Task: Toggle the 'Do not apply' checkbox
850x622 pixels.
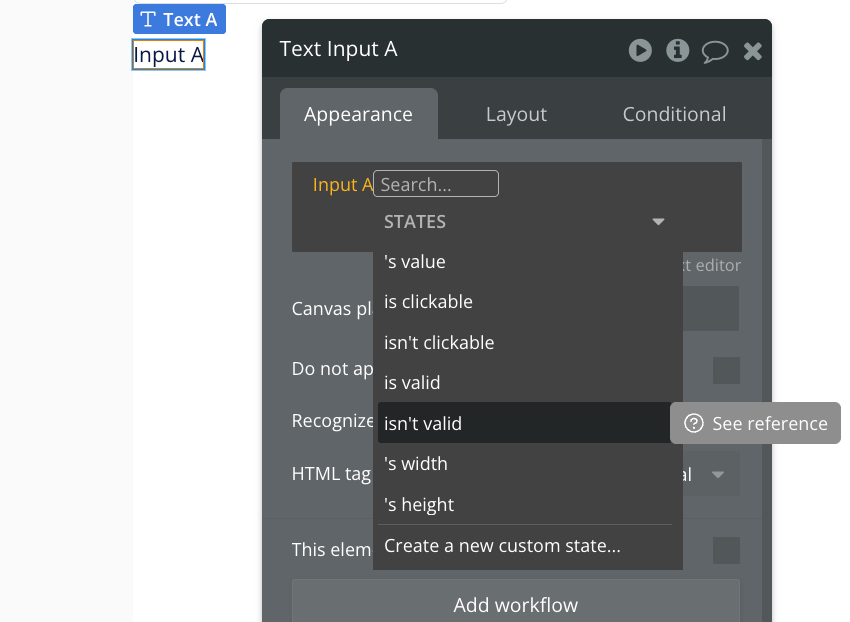Action: (726, 370)
